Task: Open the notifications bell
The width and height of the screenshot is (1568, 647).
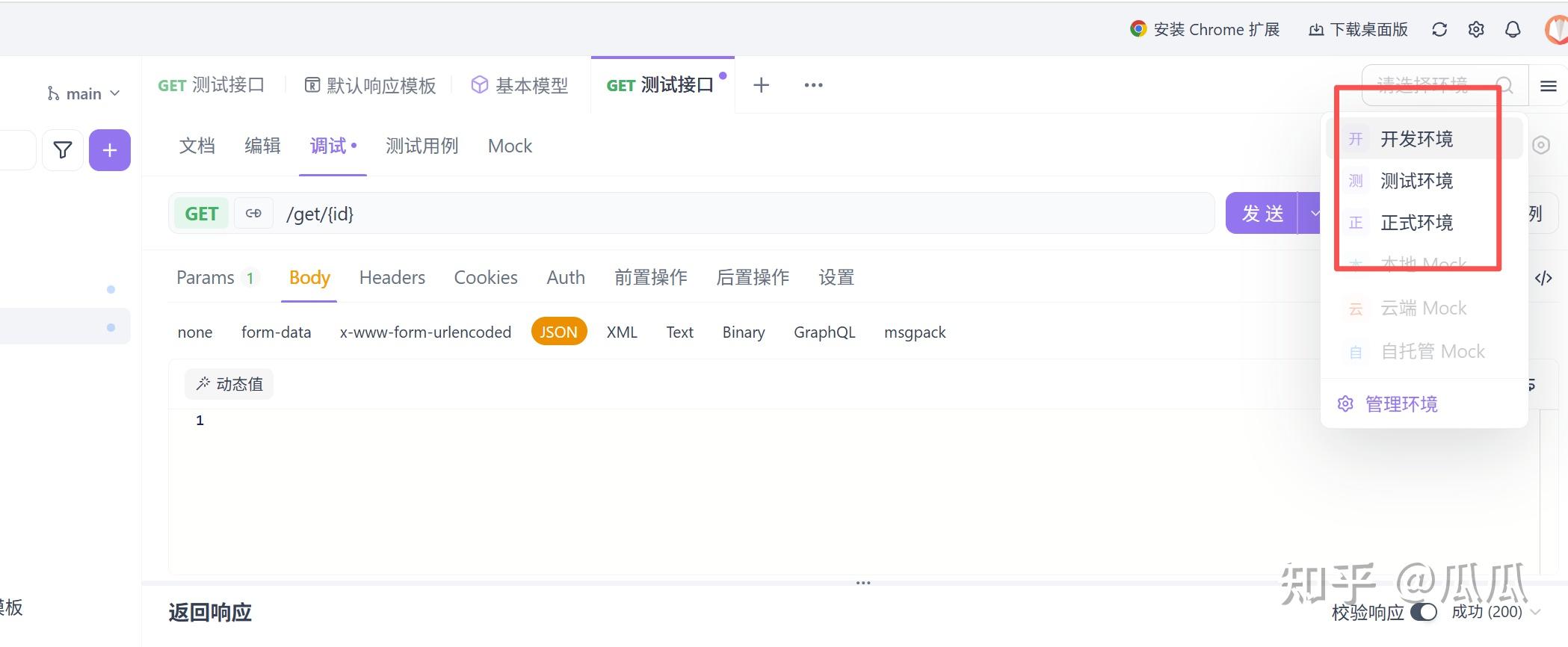Action: tap(1513, 29)
